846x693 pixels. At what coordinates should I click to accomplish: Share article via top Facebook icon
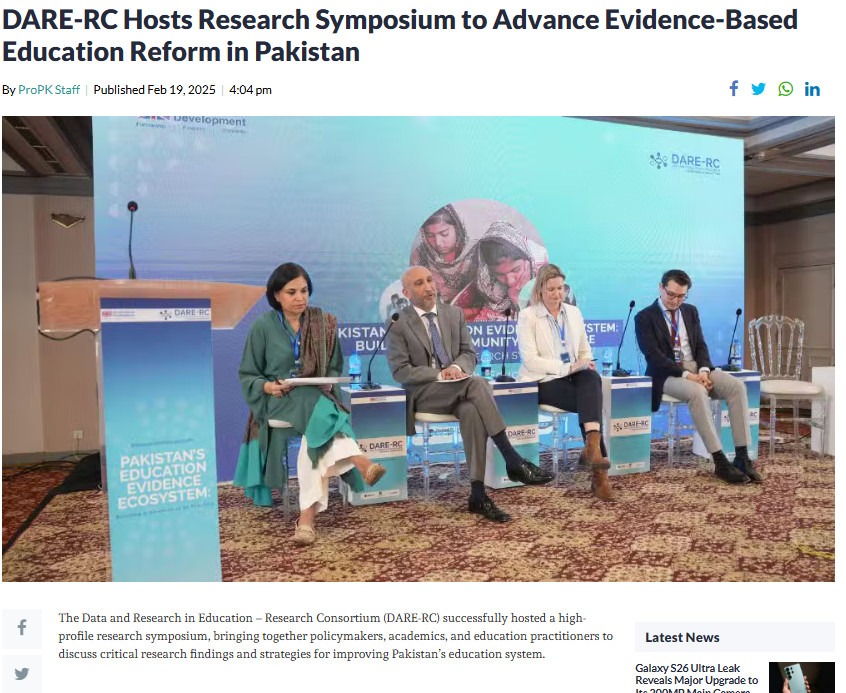coord(733,89)
